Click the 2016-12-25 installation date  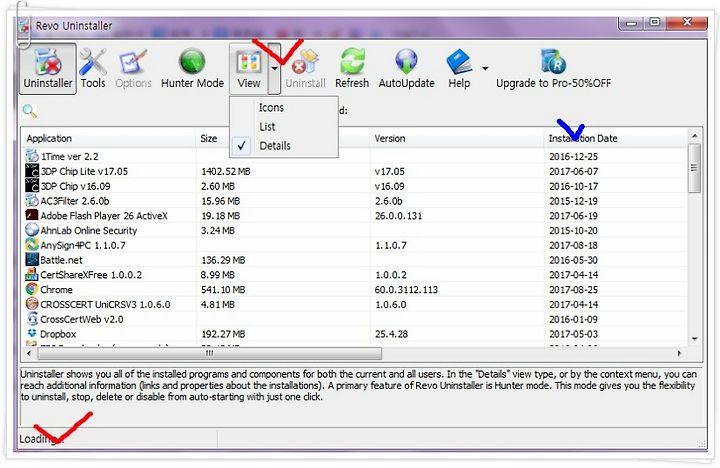(x=573, y=157)
